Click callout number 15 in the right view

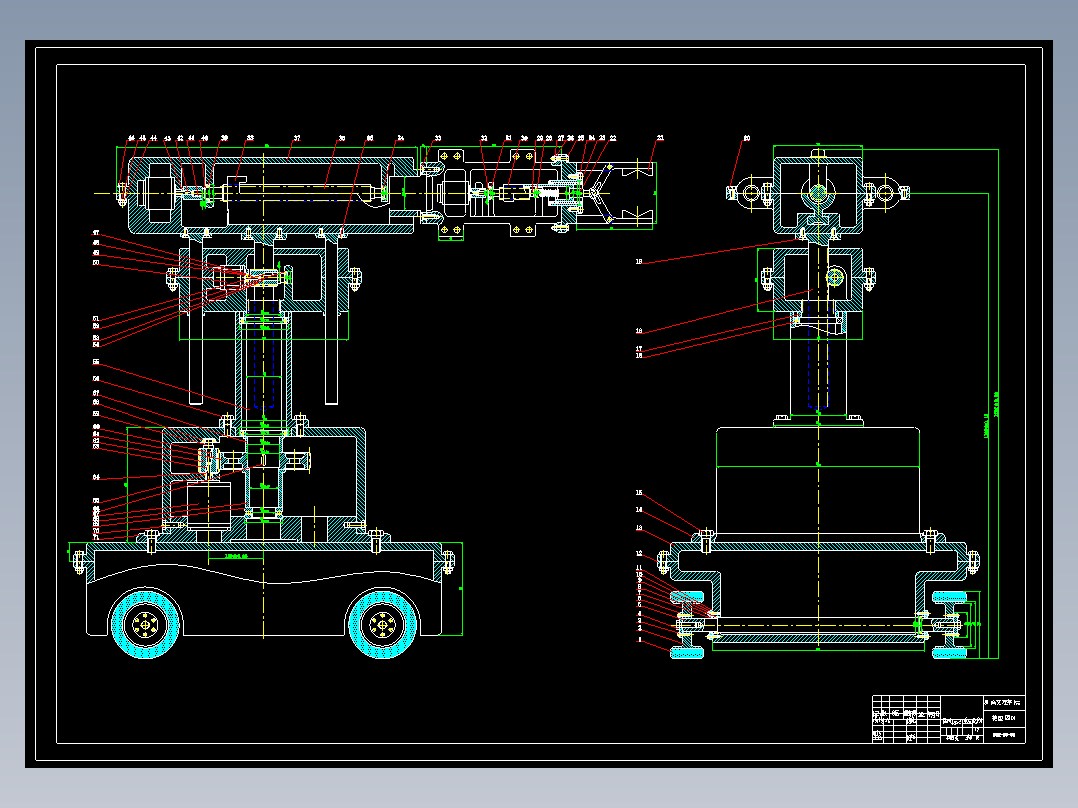pos(639,493)
